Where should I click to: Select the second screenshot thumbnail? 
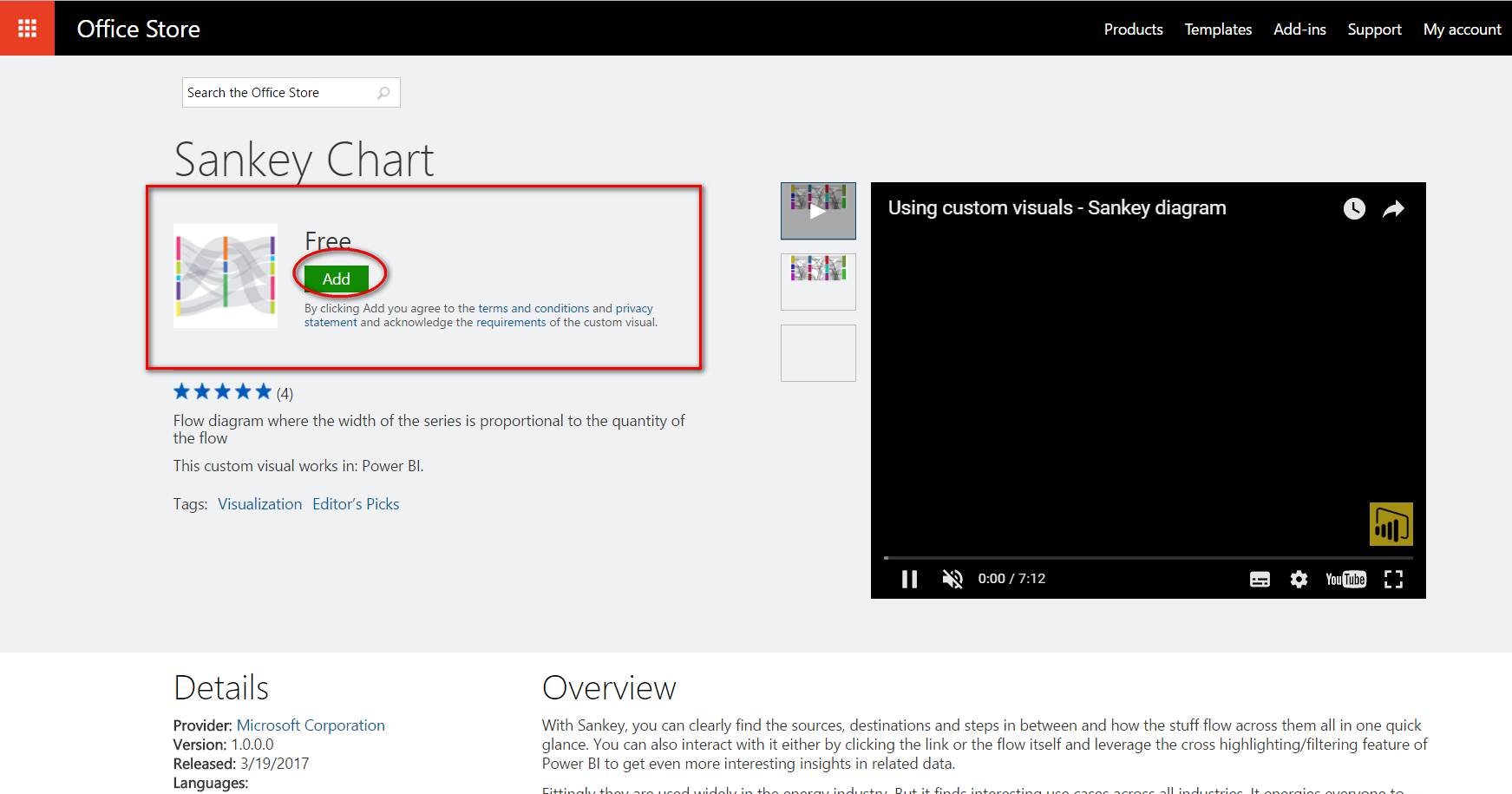point(818,282)
